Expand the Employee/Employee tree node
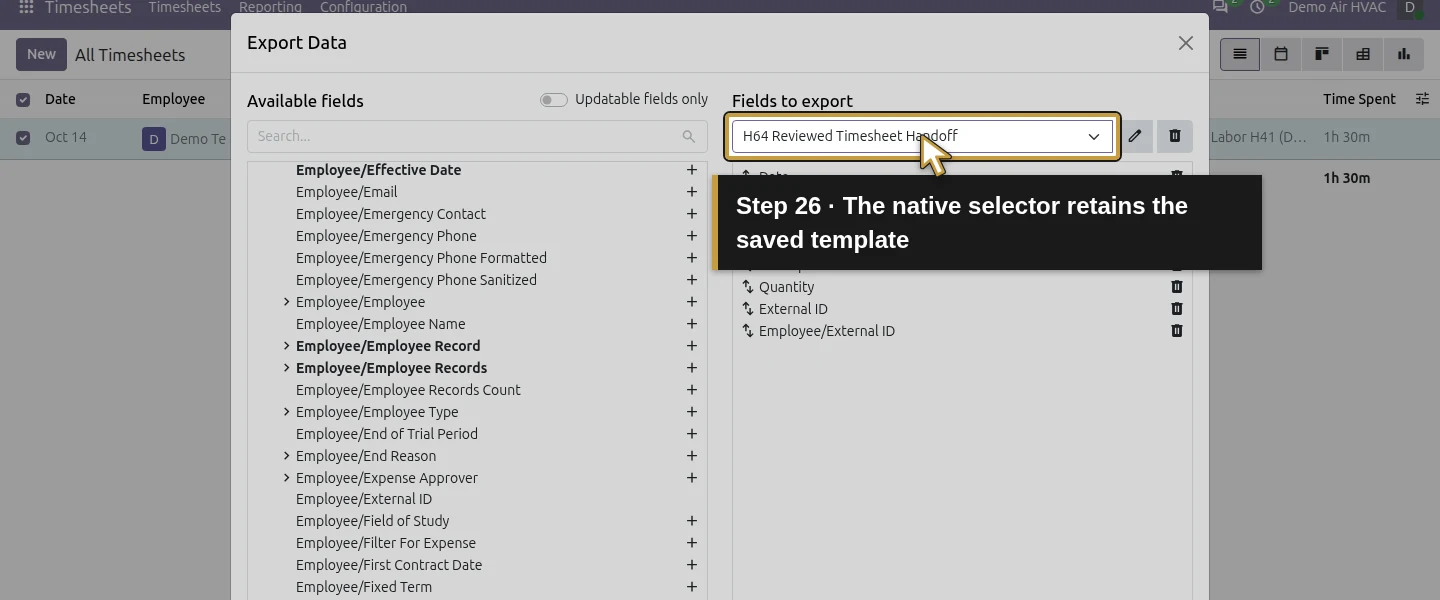Image resolution: width=1440 pixels, height=600 pixels. (x=286, y=302)
